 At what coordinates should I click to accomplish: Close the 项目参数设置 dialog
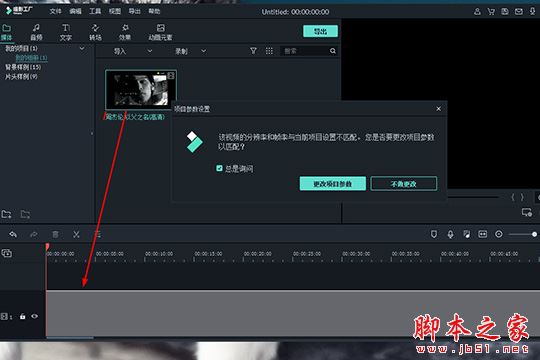pos(438,109)
